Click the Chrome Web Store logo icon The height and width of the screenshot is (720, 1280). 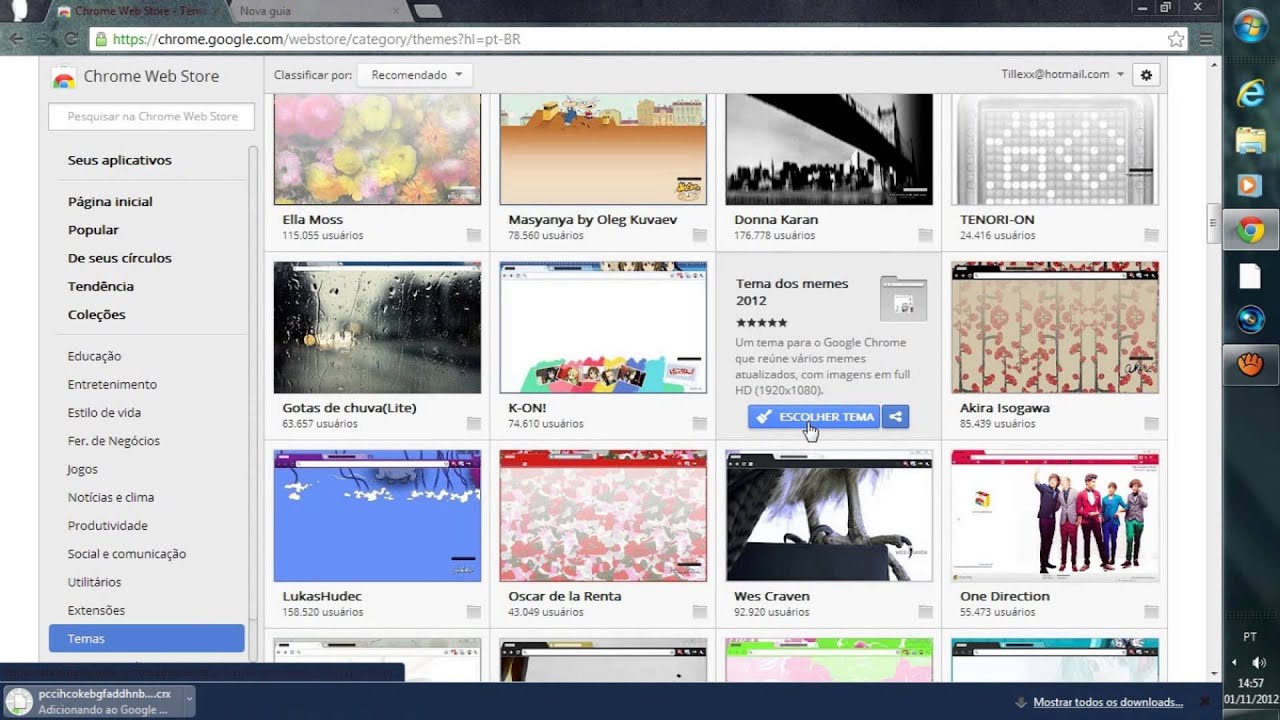(63, 77)
